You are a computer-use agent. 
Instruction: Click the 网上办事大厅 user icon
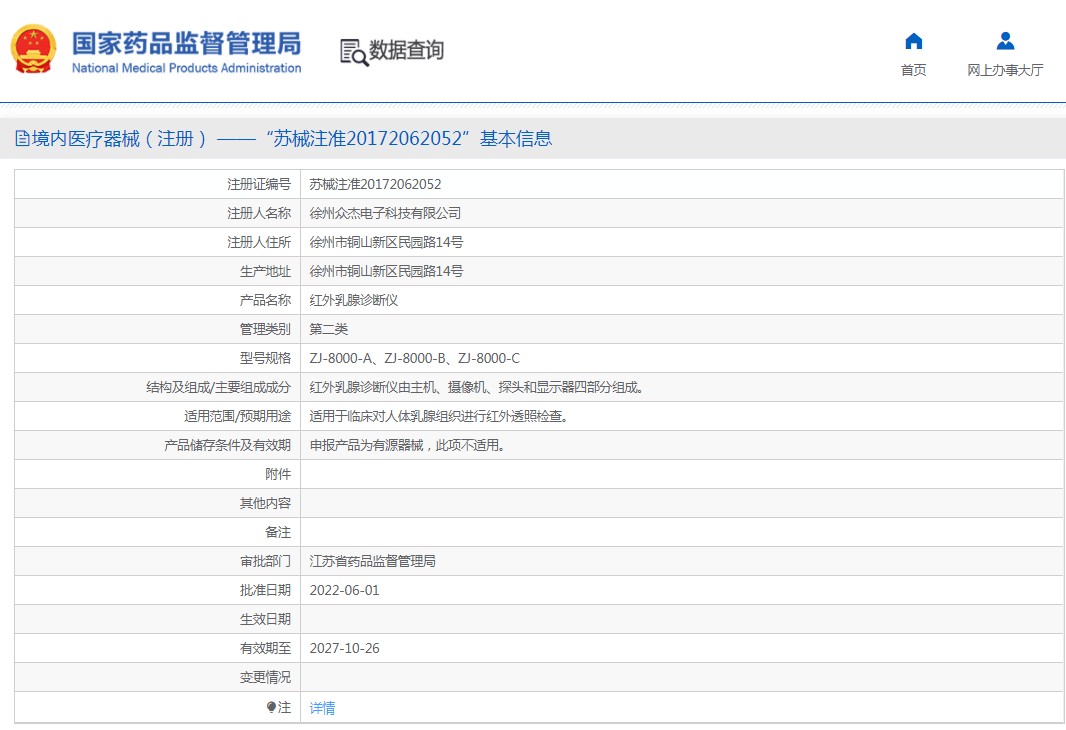pyautogui.click(x=1005, y=41)
